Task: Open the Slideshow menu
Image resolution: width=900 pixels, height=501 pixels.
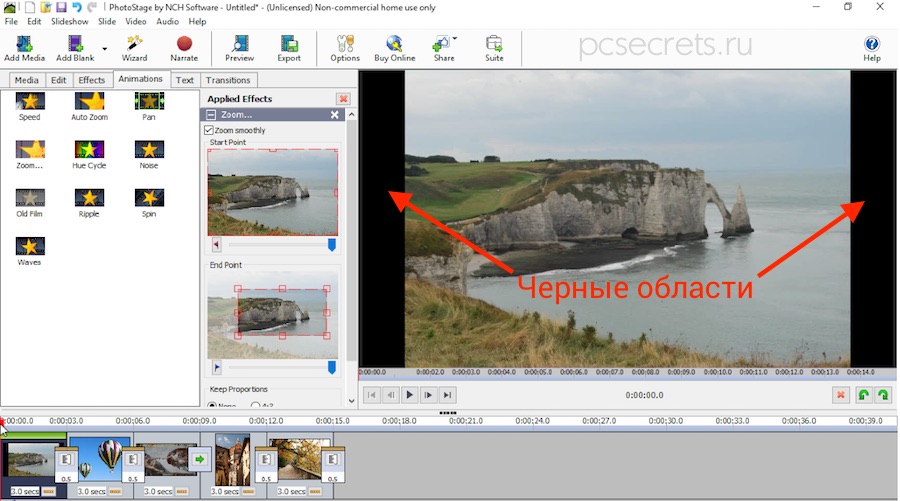Action: (69, 21)
